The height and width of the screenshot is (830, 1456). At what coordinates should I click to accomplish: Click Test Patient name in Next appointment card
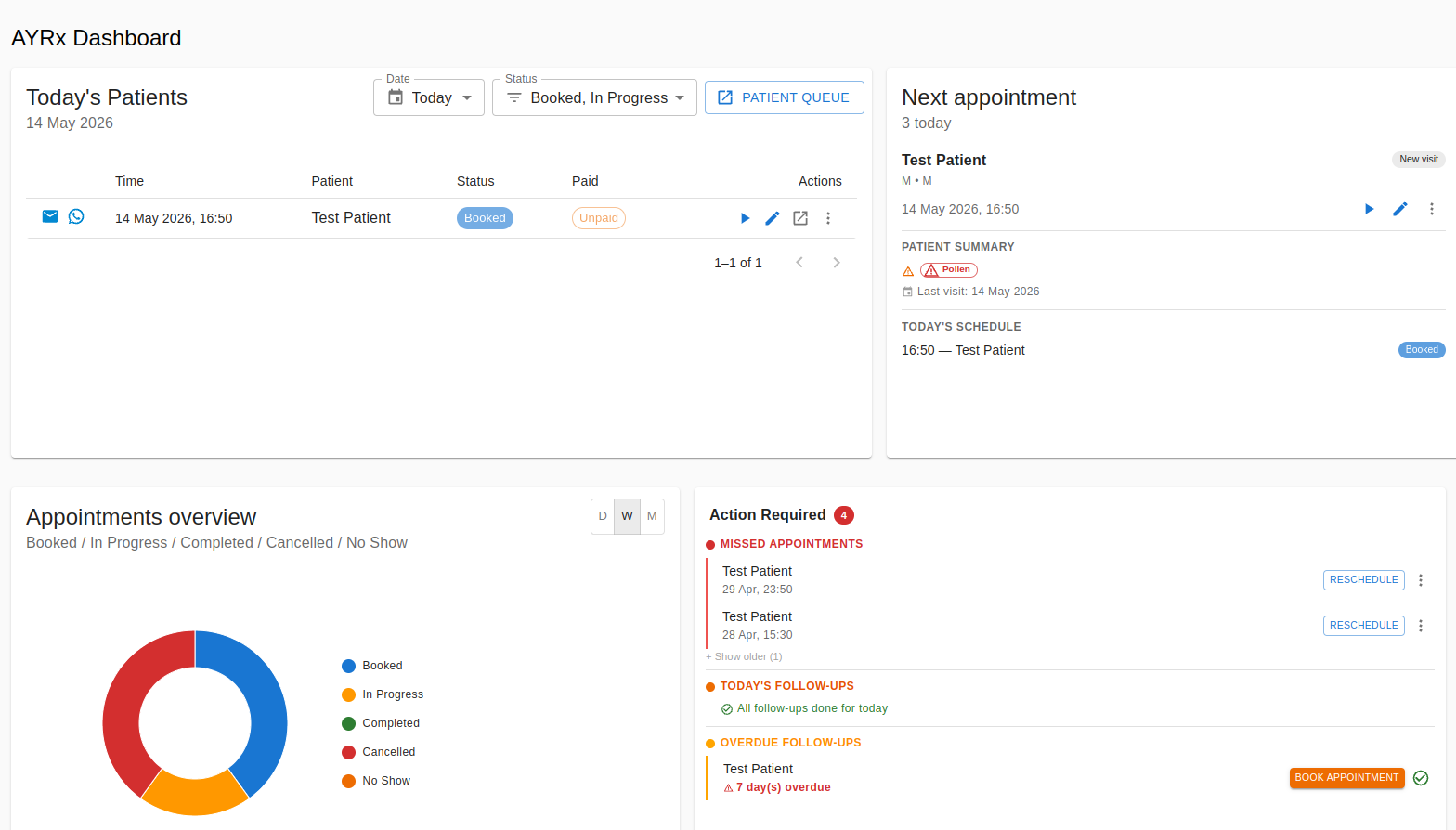943,160
